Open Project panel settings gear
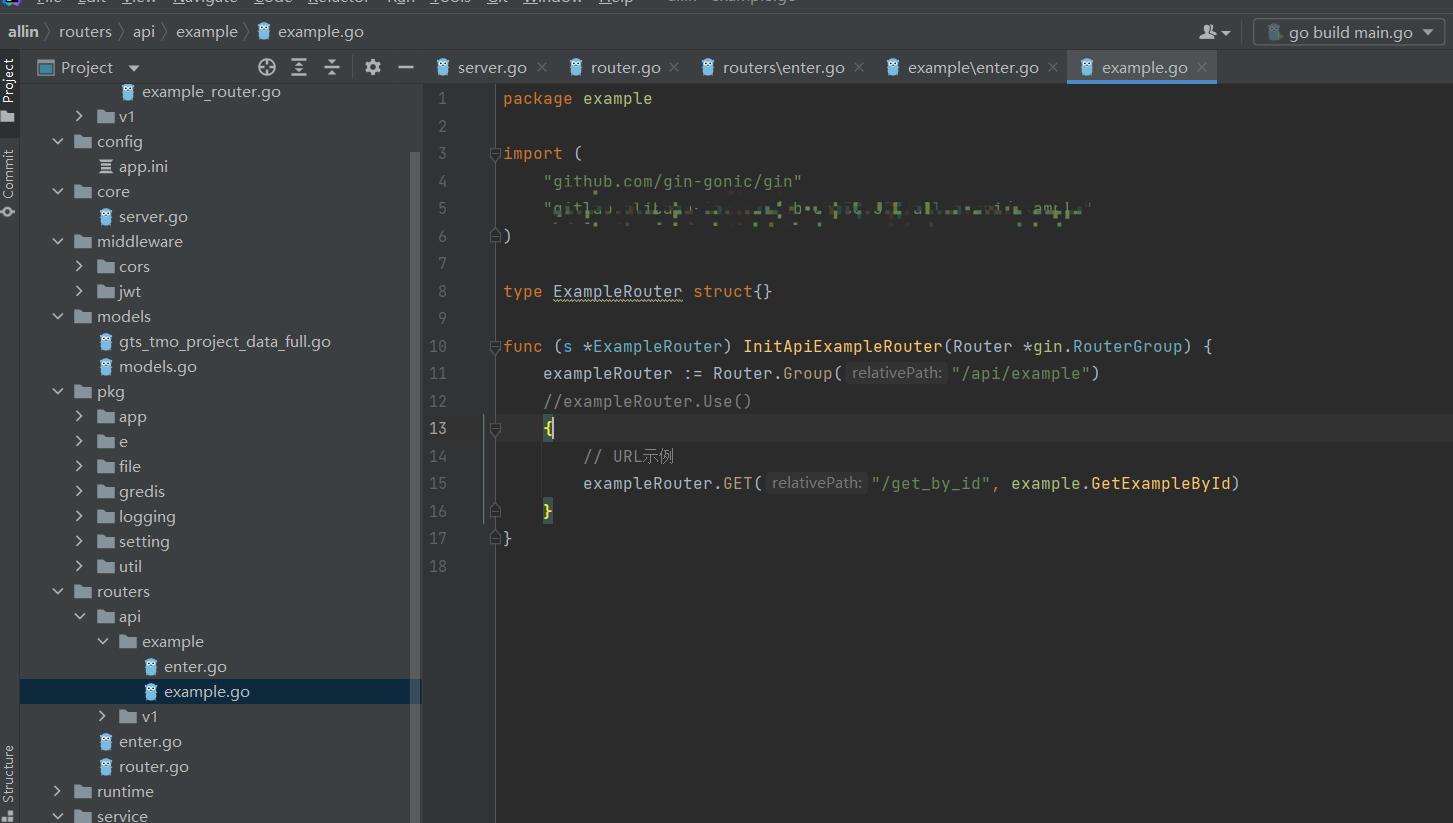 [x=373, y=67]
